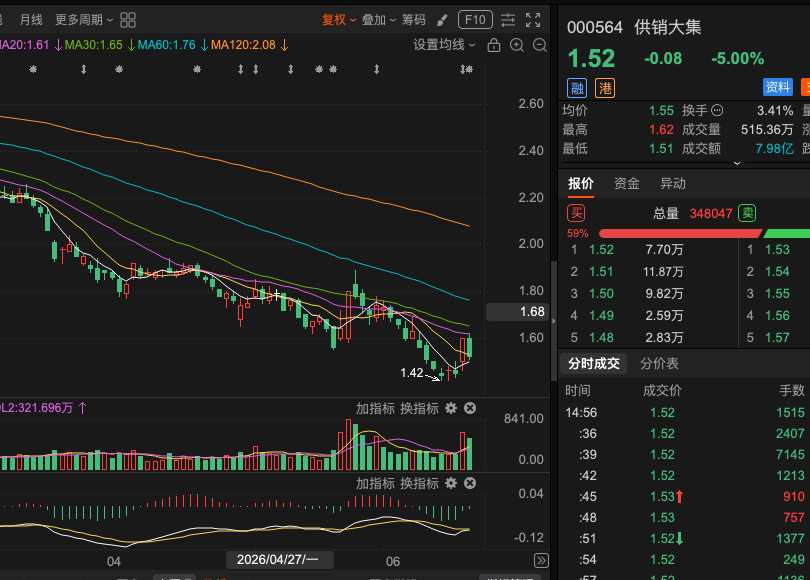The width and height of the screenshot is (810, 580).
Task: Toggle the chart lock icon
Action: pyautogui.click(x=494, y=45)
